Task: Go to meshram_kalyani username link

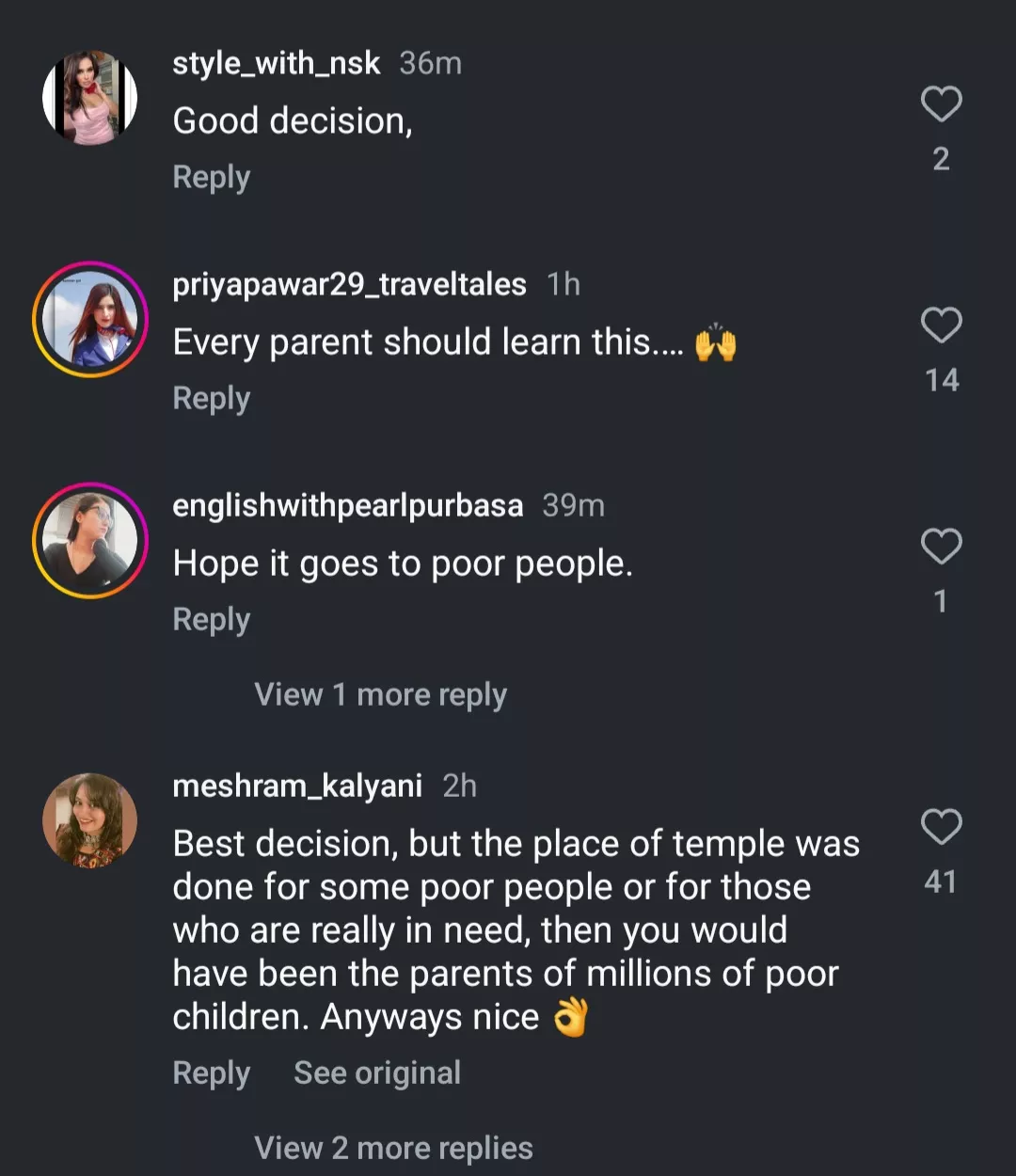Action: [x=297, y=786]
